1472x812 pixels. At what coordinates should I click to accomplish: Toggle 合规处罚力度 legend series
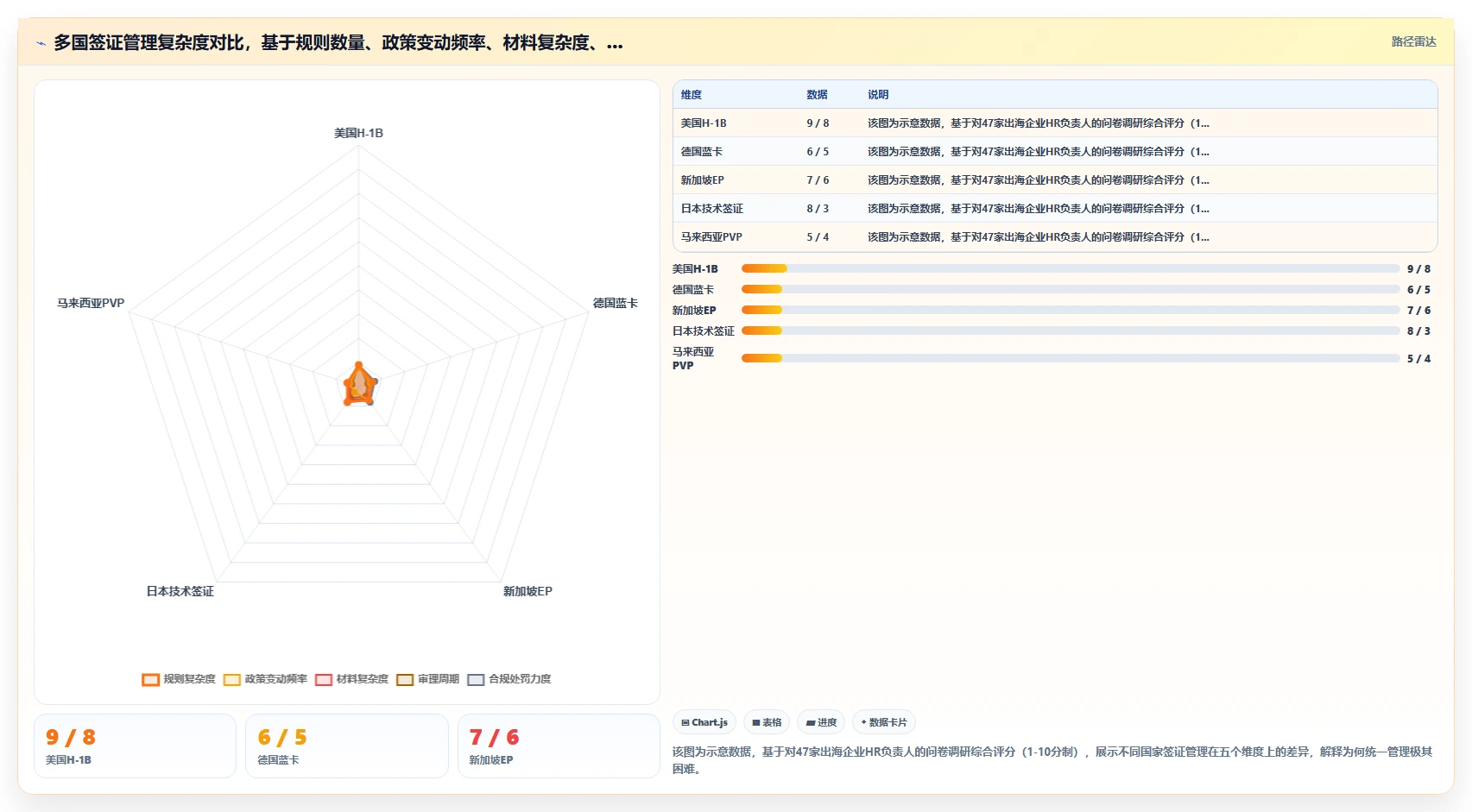(x=509, y=679)
